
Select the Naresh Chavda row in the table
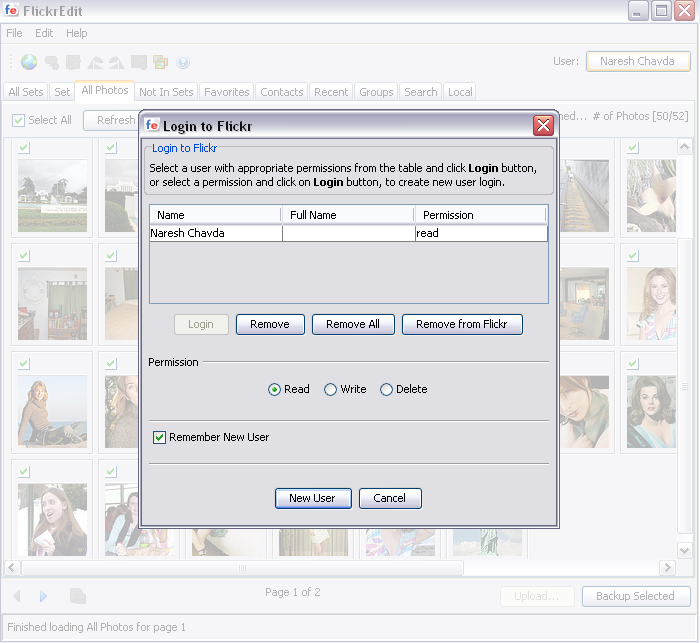tap(349, 233)
